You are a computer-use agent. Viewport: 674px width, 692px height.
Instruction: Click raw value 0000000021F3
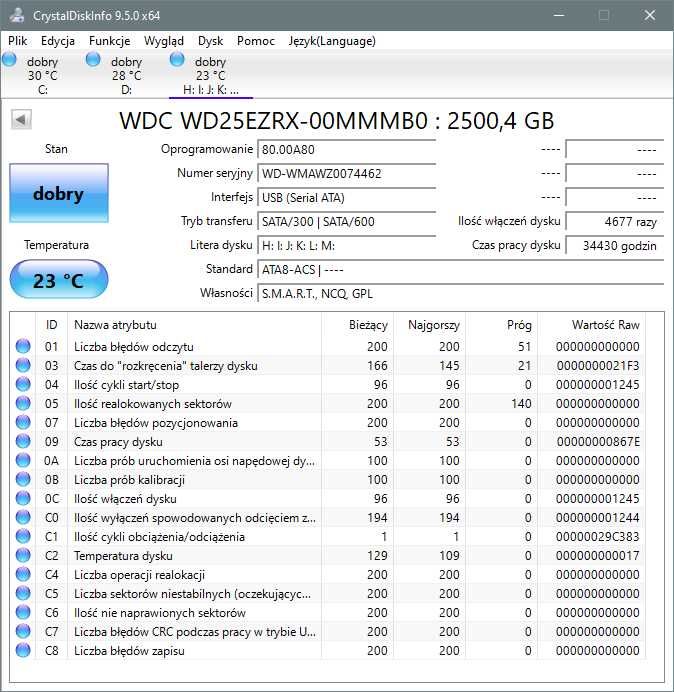[x=598, y=366]
